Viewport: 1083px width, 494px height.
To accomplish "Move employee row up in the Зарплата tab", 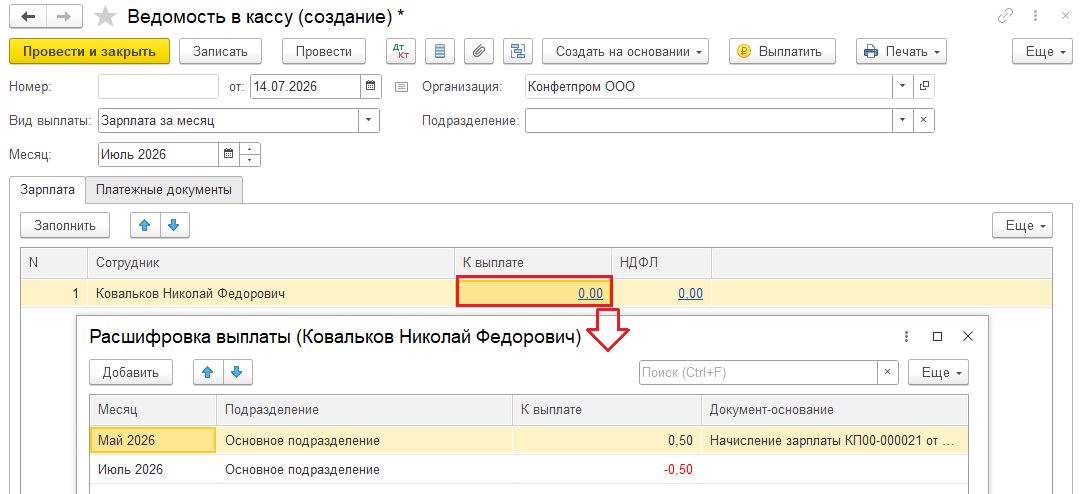I will click(x=145, y=225).
